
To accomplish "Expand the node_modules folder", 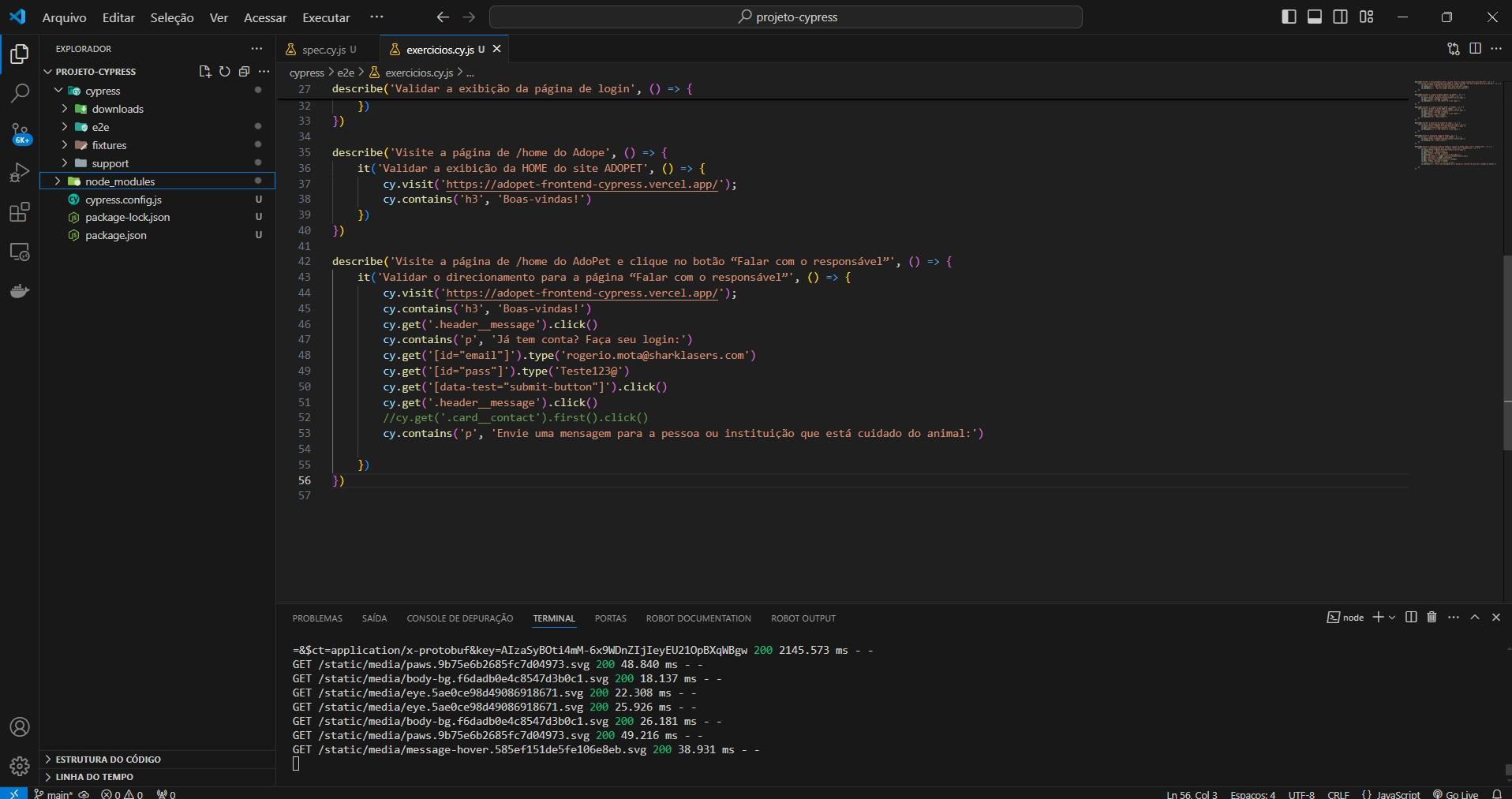I will [58, 181].
